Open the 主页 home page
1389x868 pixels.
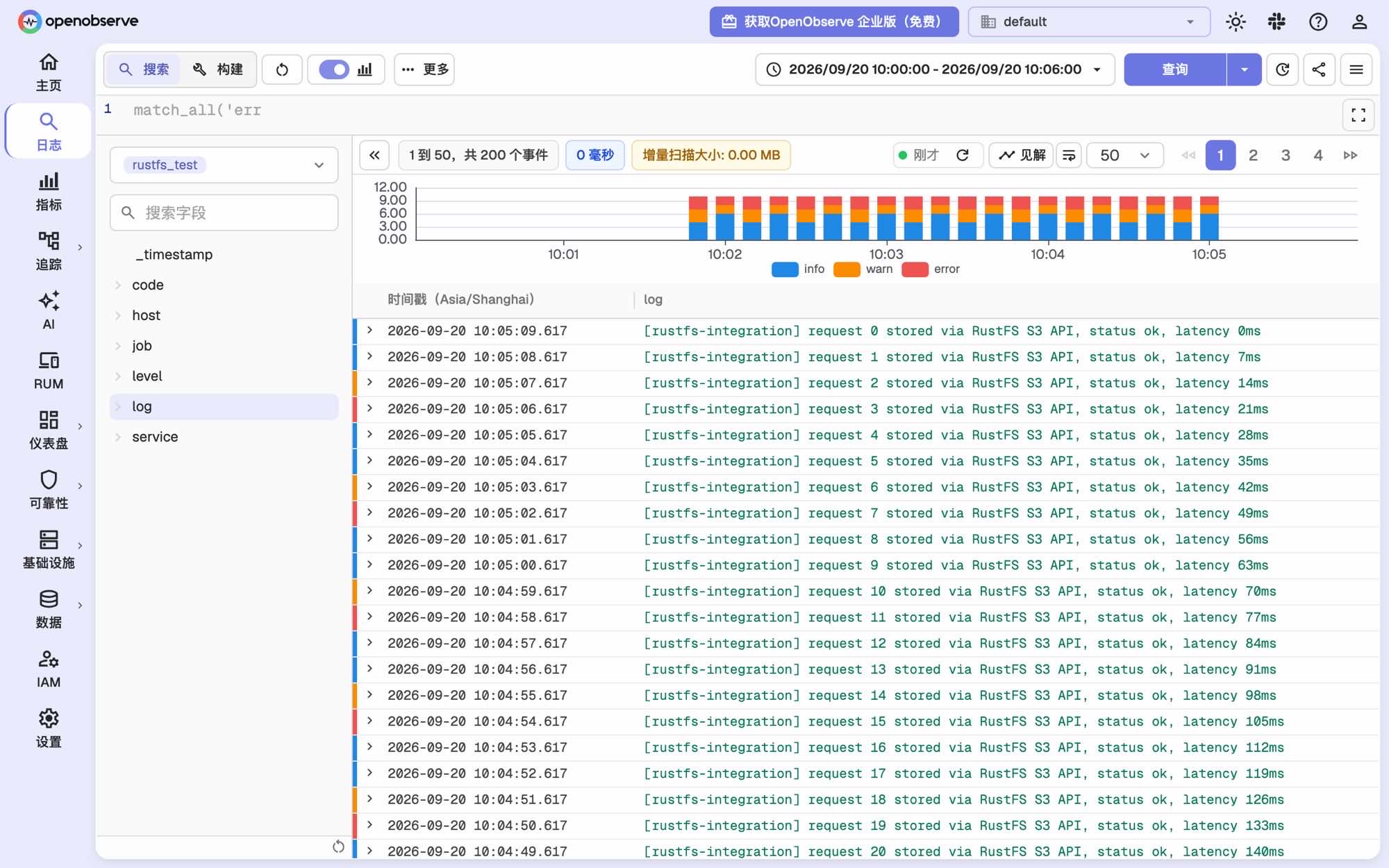49,72
